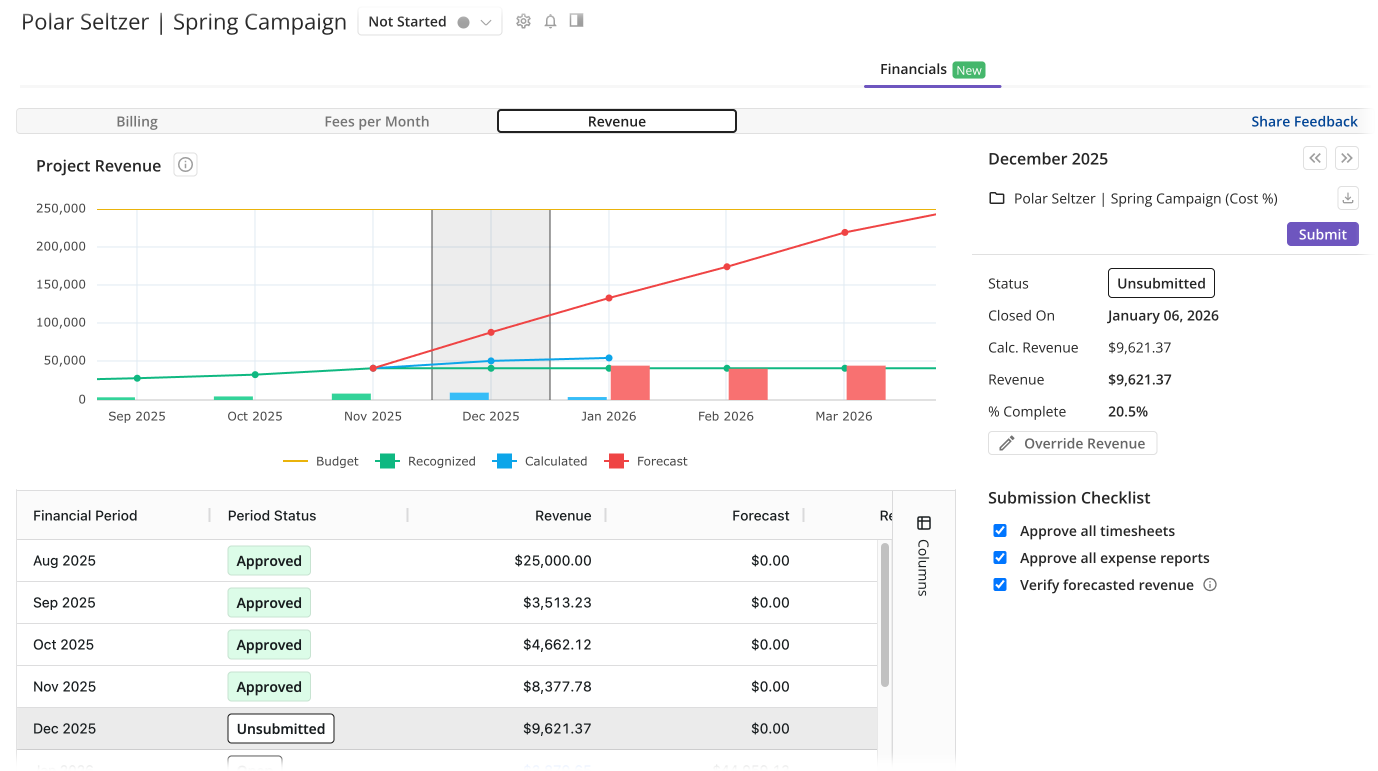Toggle the Forecast series in the chart legend
Image resolution: width=1378 pixels, height=771 pixels.
(647, 461)
